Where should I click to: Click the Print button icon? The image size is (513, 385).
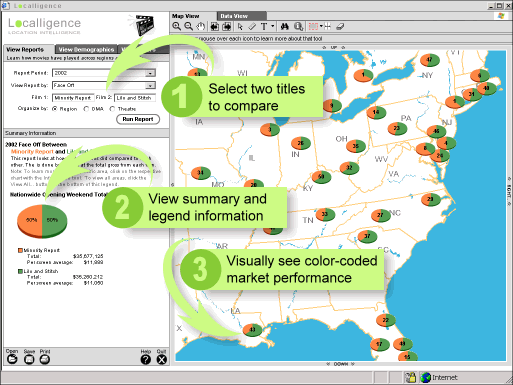[x=45, y=359]
